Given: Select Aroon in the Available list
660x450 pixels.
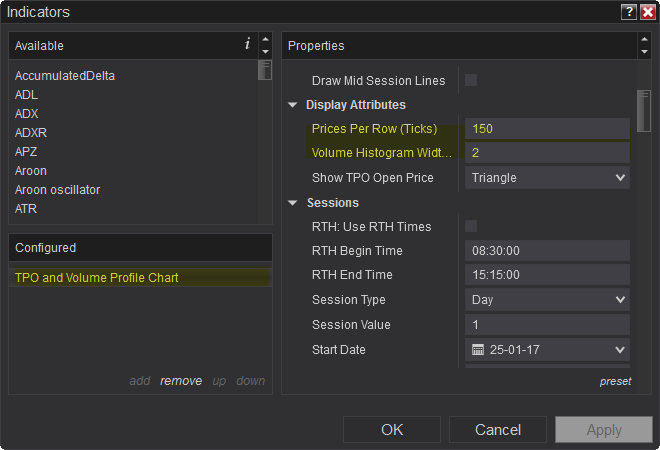Looking at the screenshot, I should 31,171.
